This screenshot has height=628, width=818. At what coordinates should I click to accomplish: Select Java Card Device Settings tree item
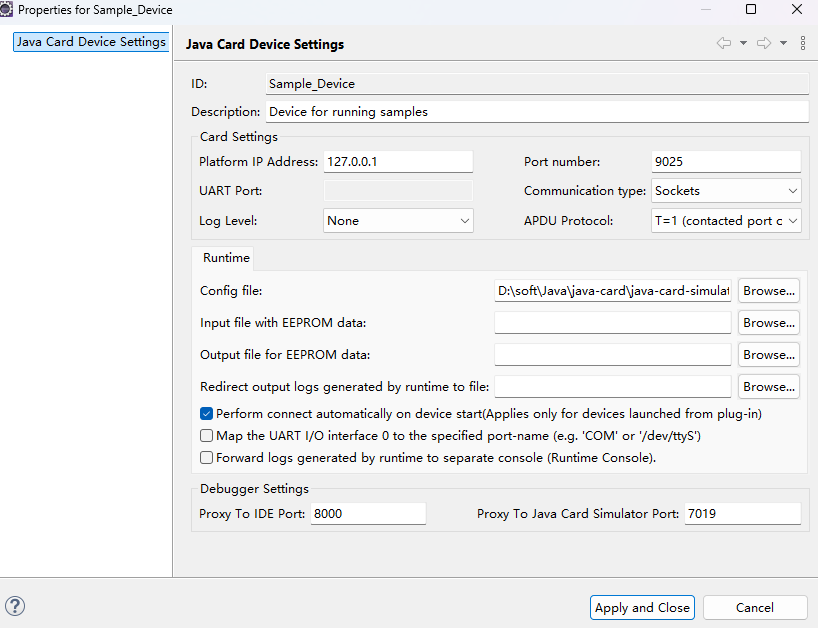pyautogui.click(x=91, y=42)
